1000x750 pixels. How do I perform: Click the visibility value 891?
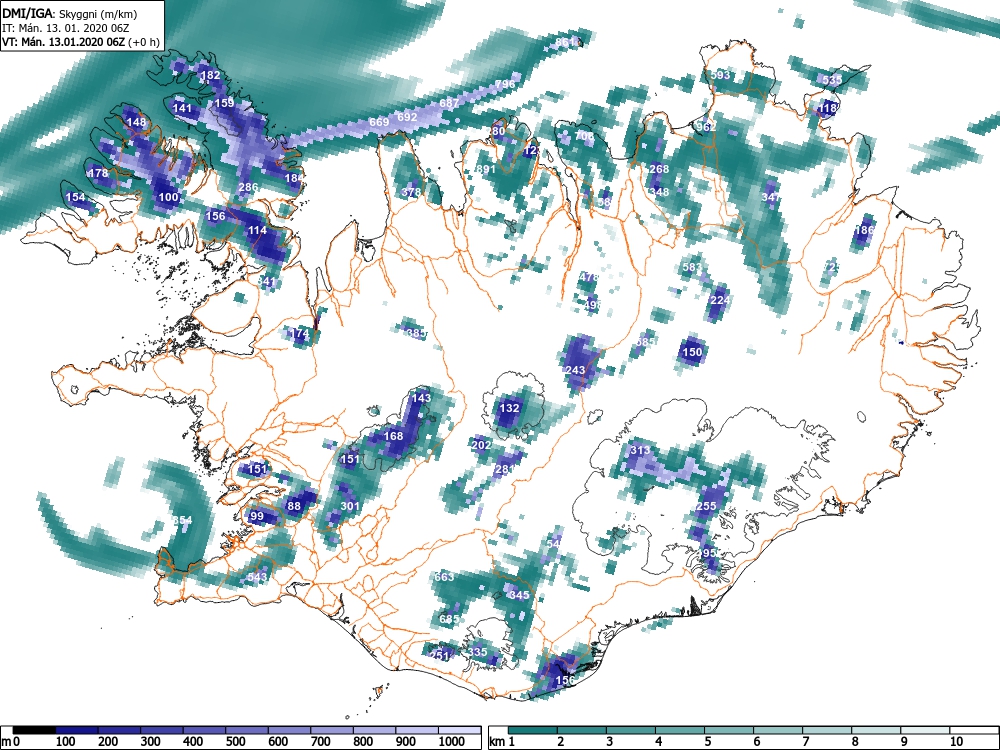click(x=486, y=169)
